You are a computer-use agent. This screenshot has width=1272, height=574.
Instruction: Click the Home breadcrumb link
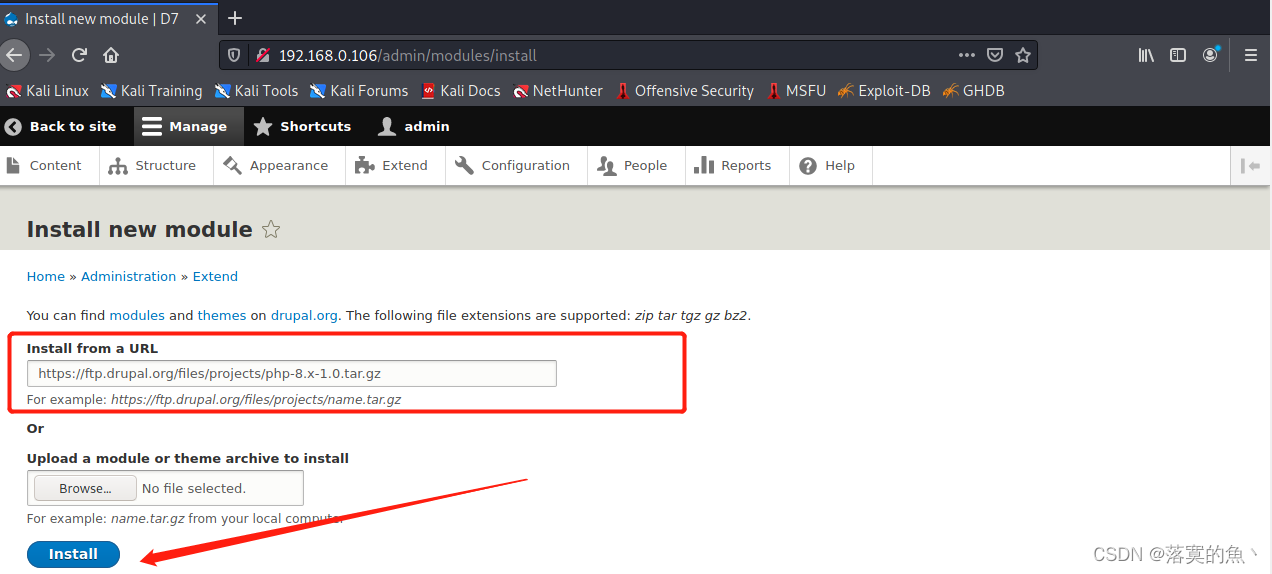coord(46,276)
